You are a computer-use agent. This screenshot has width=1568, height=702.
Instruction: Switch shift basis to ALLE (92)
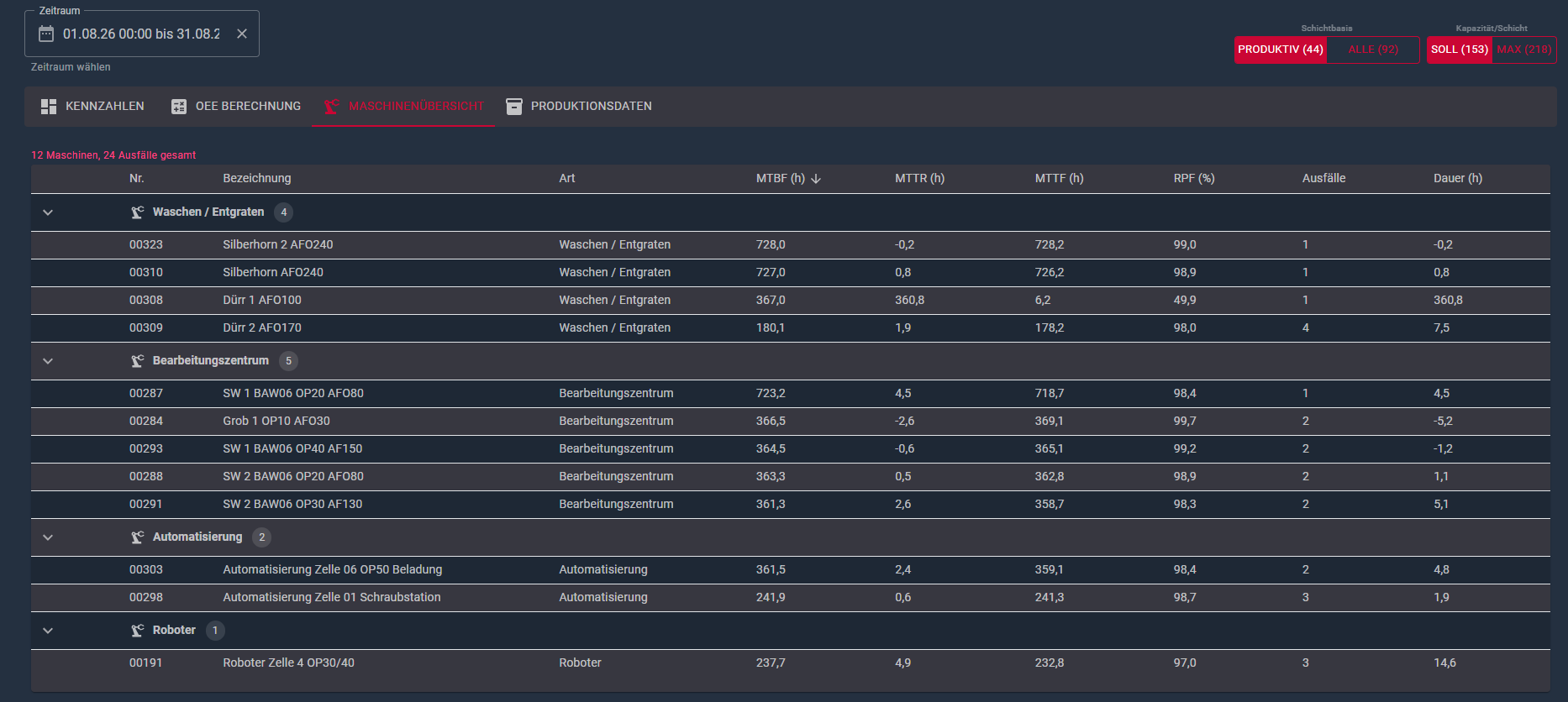click(1373, 50)
